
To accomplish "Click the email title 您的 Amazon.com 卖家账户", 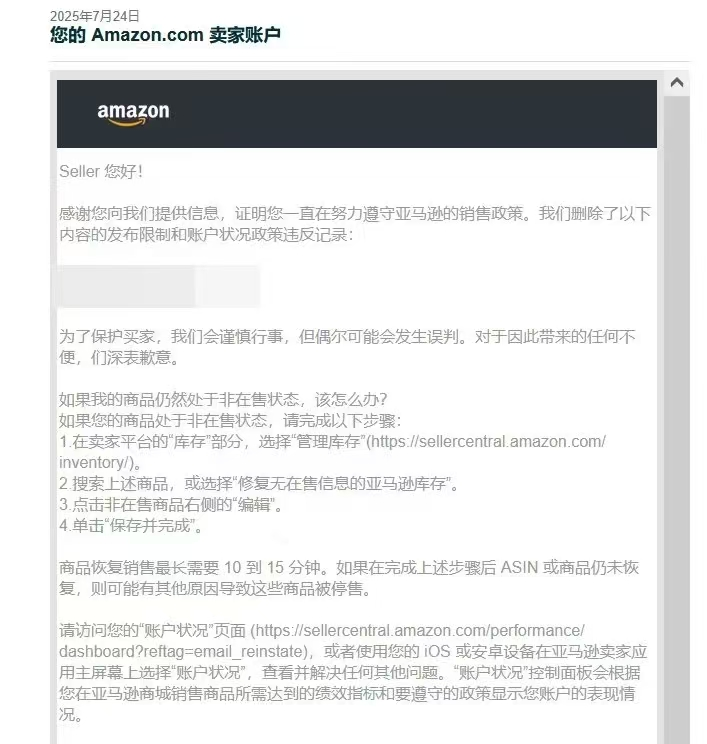I will click(165, 35).
